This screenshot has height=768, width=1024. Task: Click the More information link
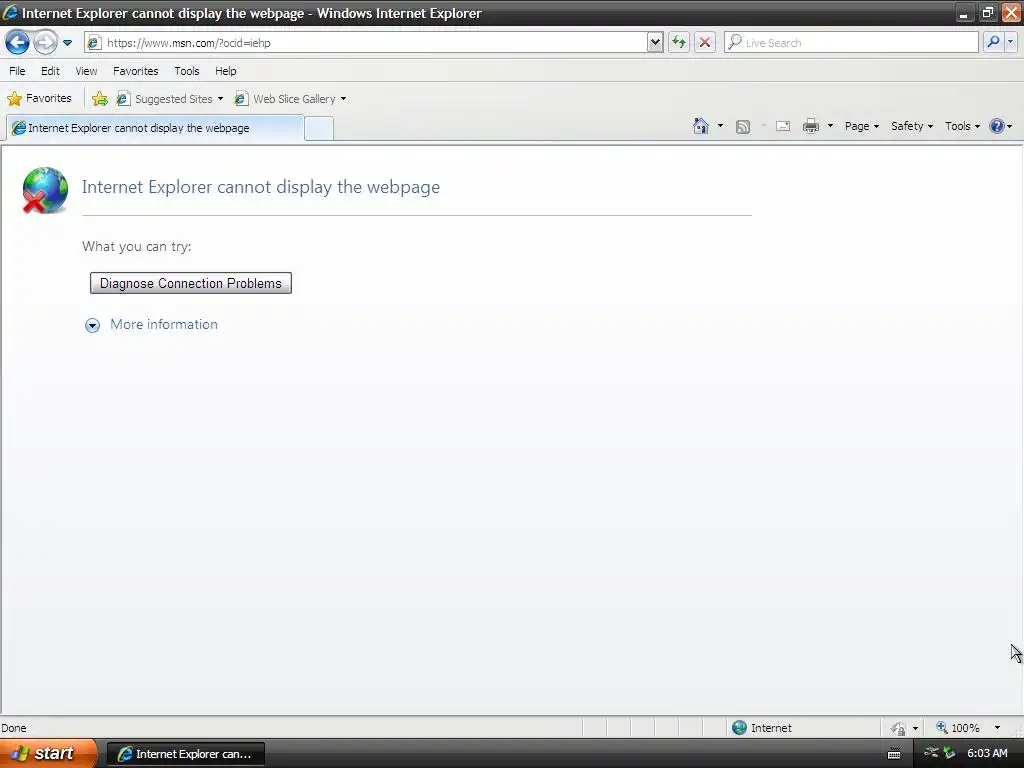[x=164, y=325]
